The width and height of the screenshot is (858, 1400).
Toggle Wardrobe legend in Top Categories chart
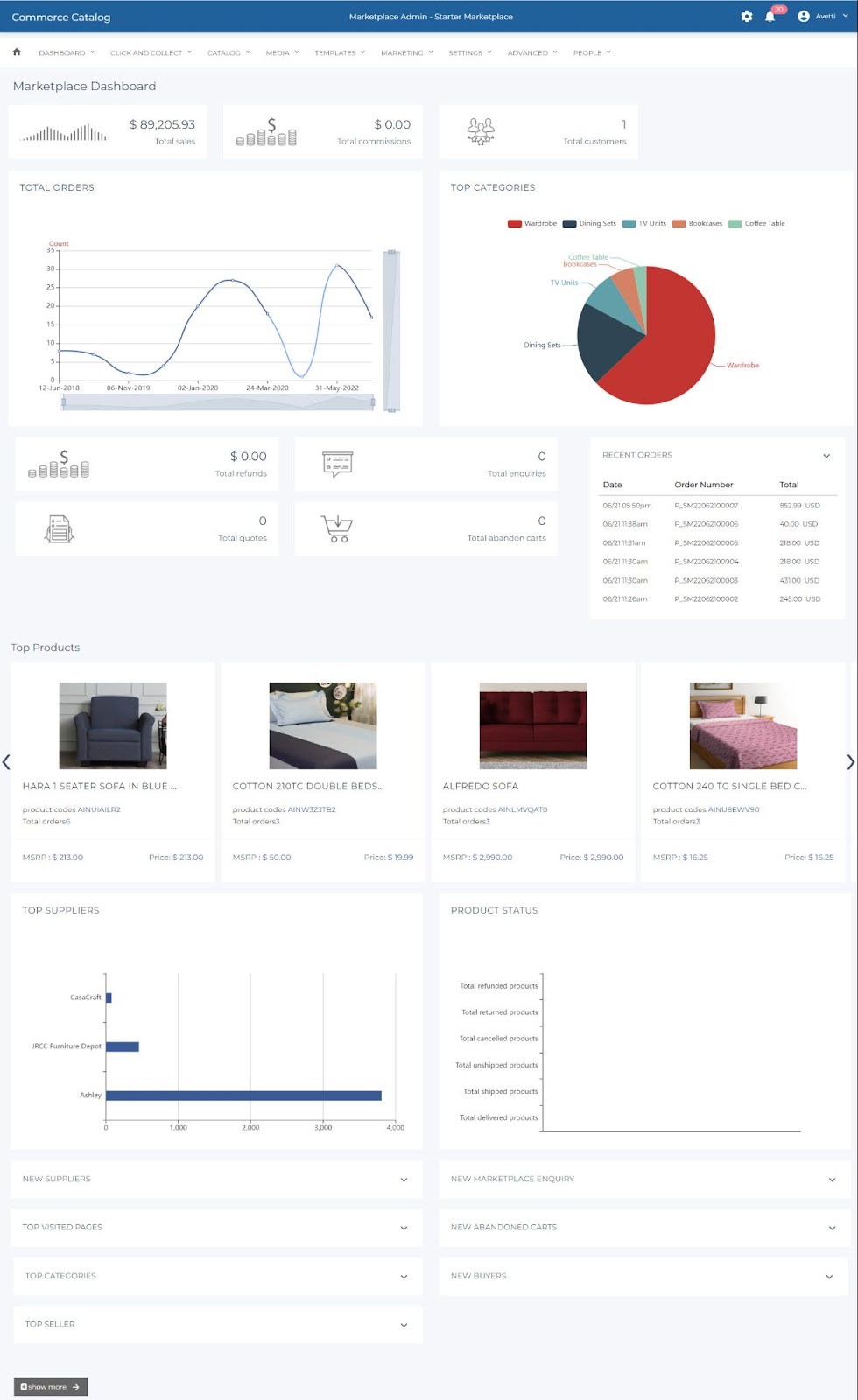[x=532, y=223]
